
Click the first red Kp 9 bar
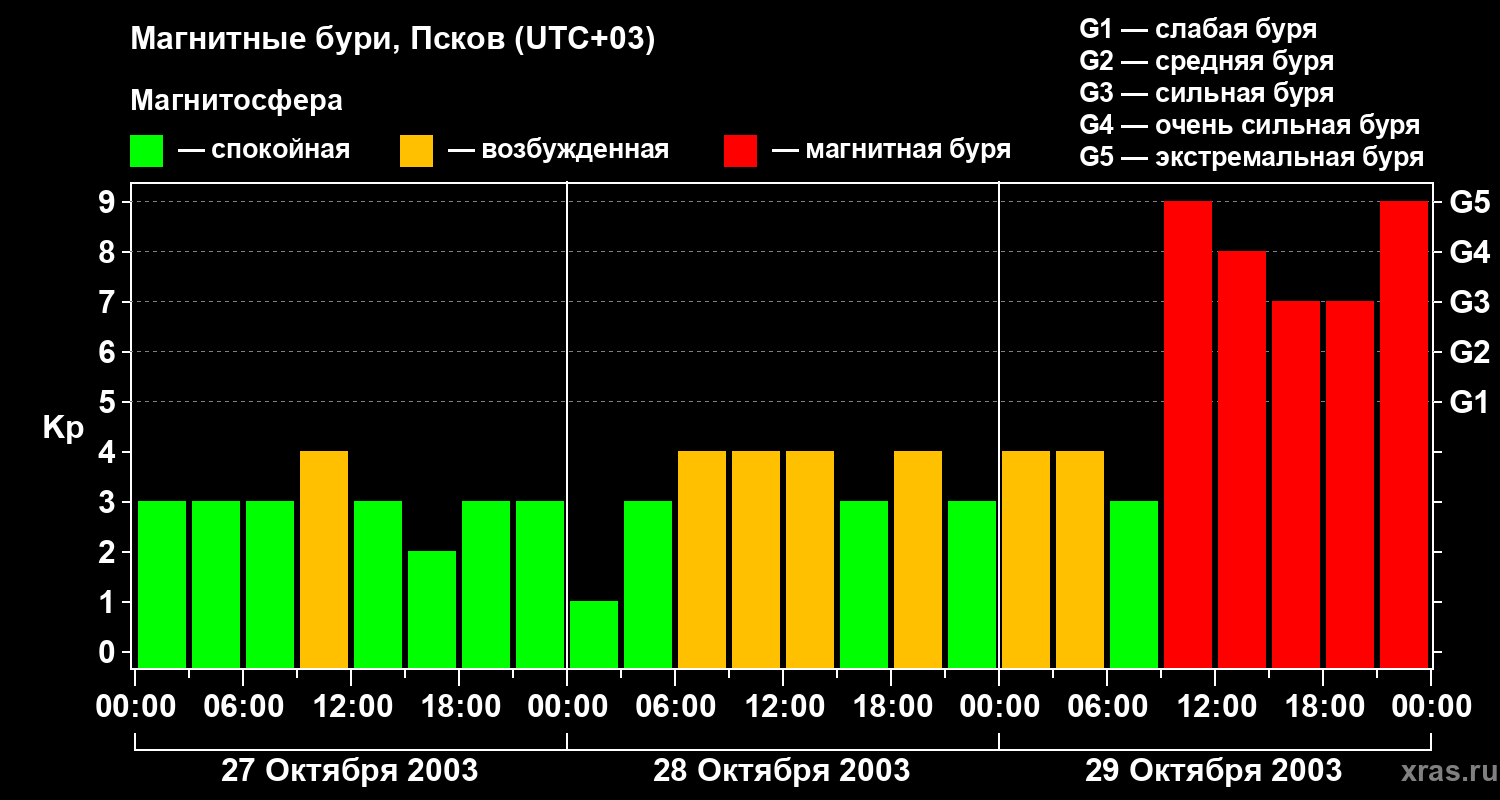tap(1188, 433)
